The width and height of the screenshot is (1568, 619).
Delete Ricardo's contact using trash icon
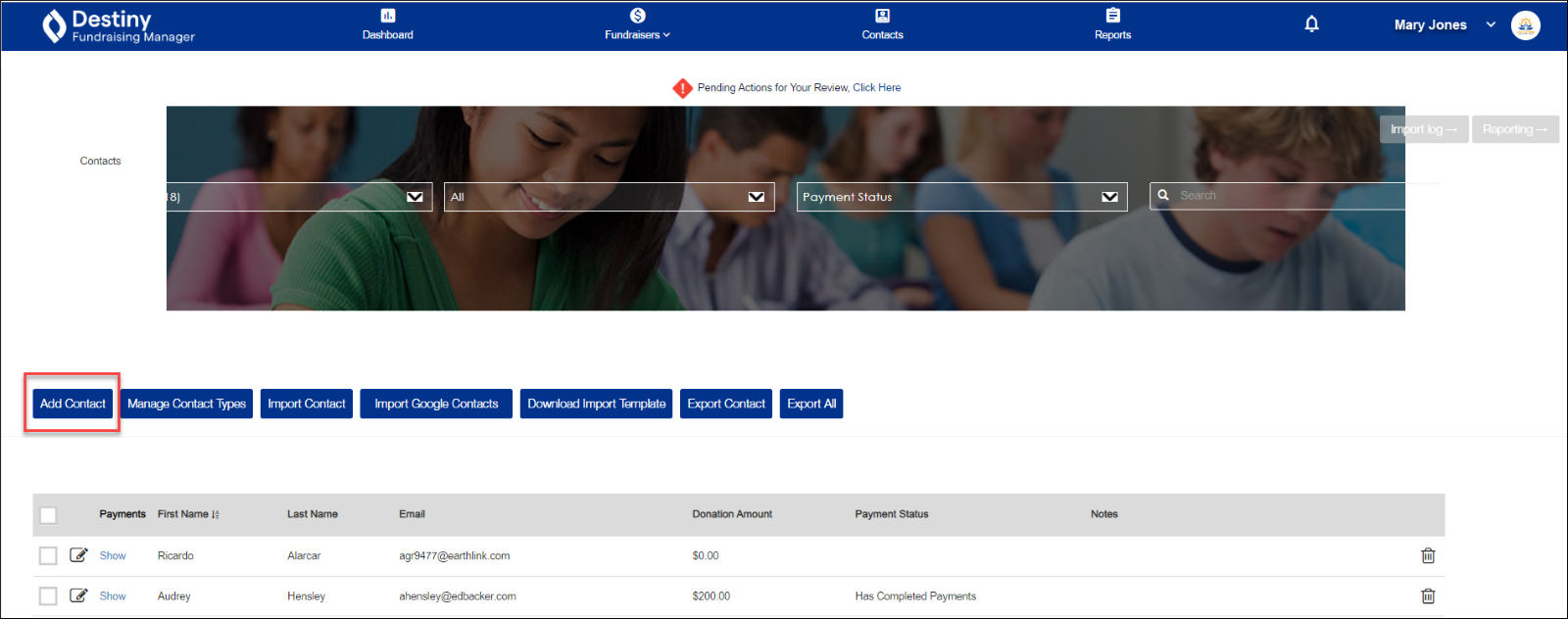coord(1428,555)
